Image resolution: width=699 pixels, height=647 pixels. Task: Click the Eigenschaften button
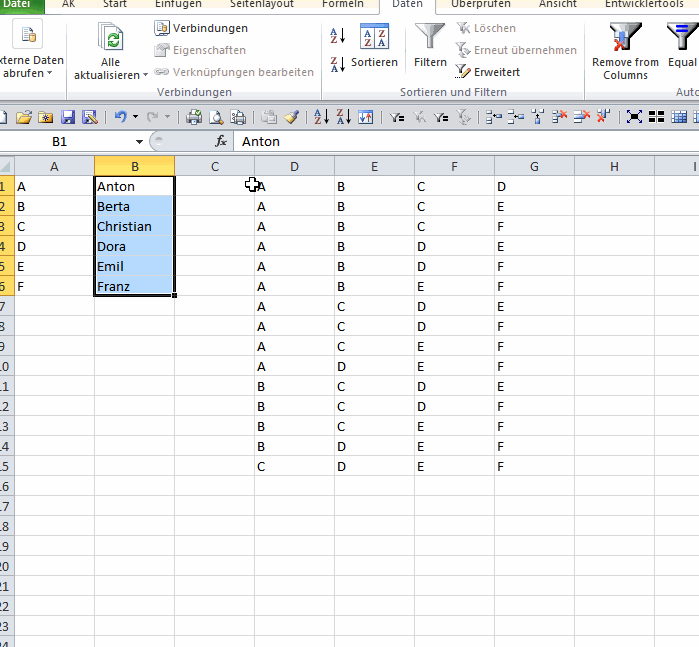(x=200, y=50)
